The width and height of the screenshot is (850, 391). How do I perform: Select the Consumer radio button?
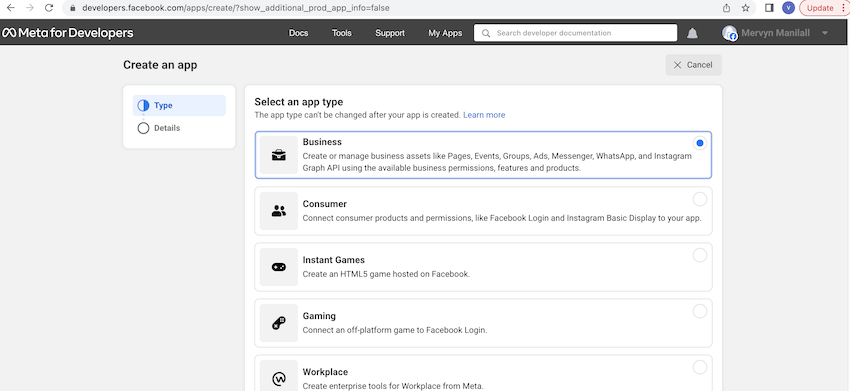(x=700, y=199)
